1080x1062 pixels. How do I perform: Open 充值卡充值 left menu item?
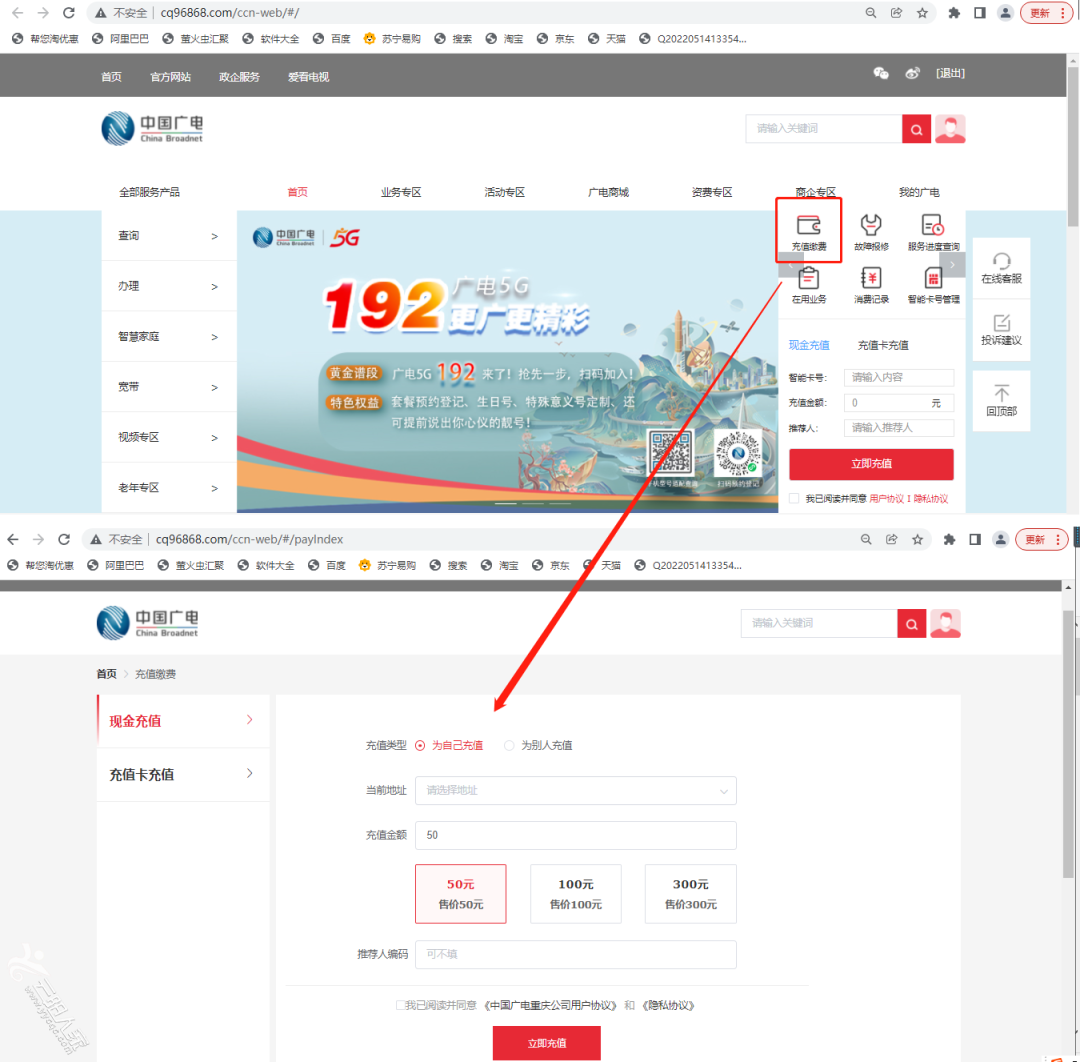(x=183, y=775)
